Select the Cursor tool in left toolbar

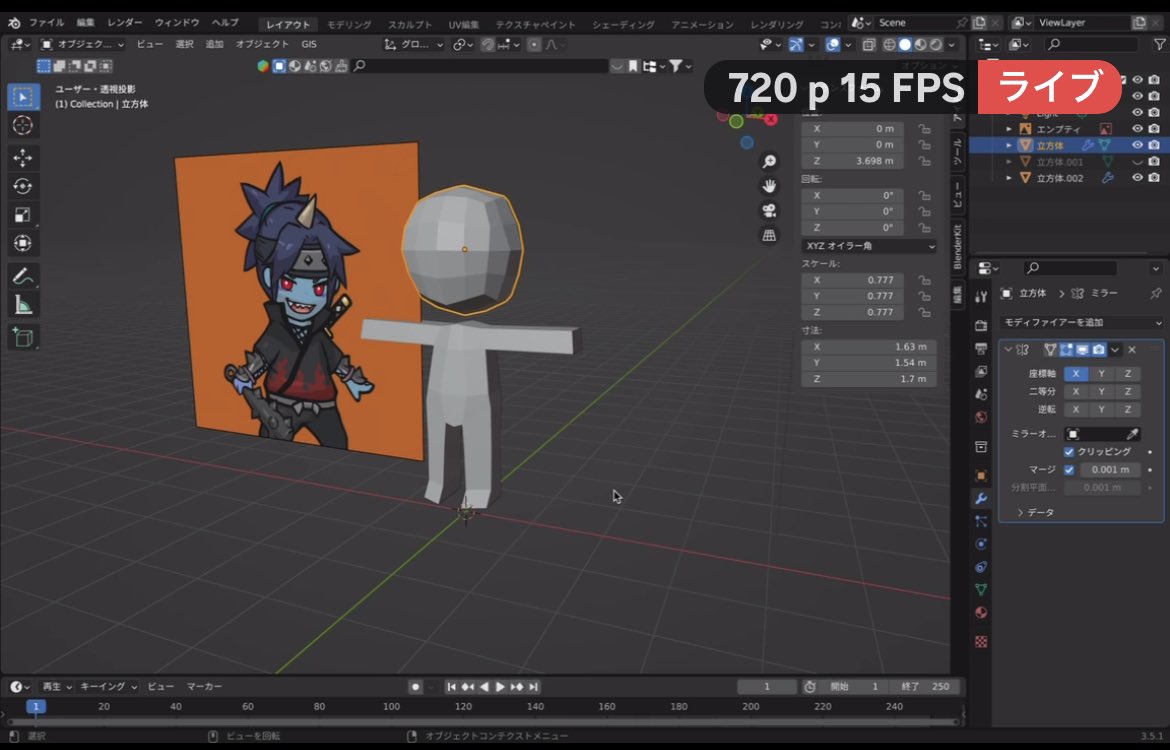click(22, 125)
